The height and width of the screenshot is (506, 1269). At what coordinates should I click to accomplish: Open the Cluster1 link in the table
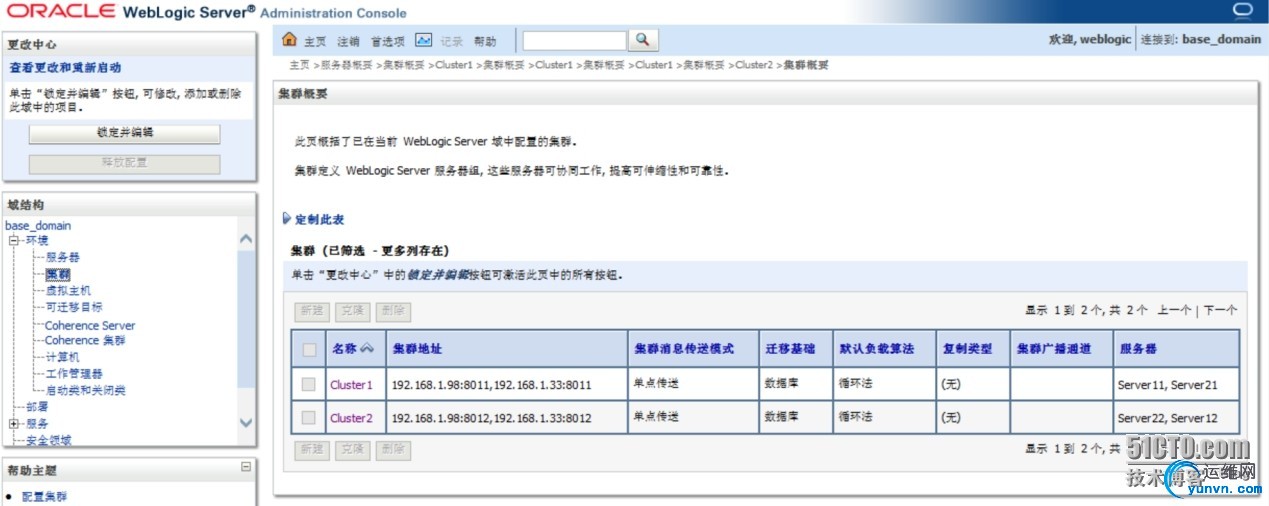point(351,385)
